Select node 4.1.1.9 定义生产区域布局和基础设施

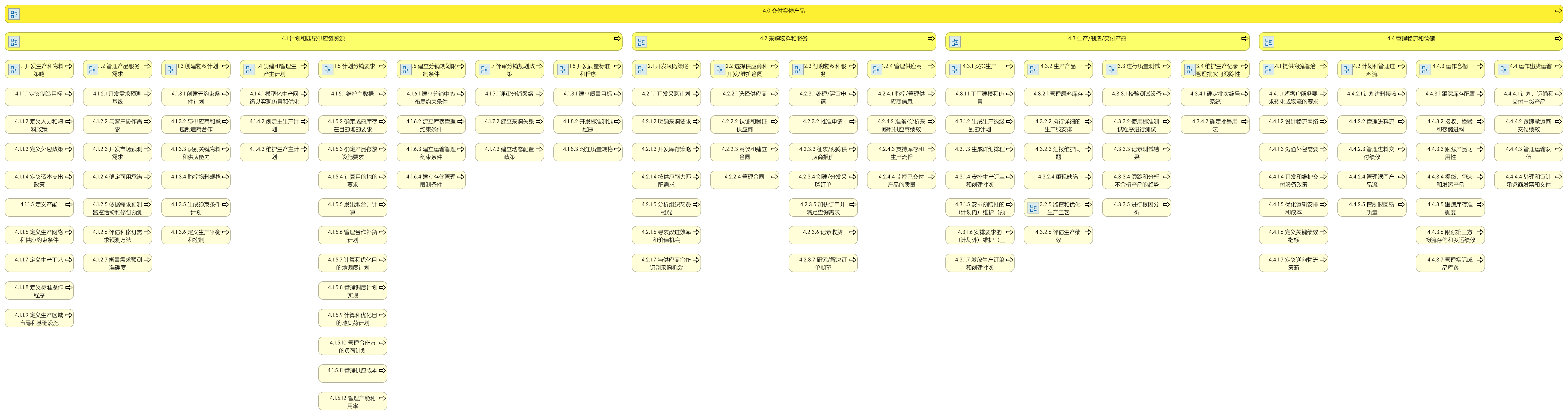[x=39, y=318]
